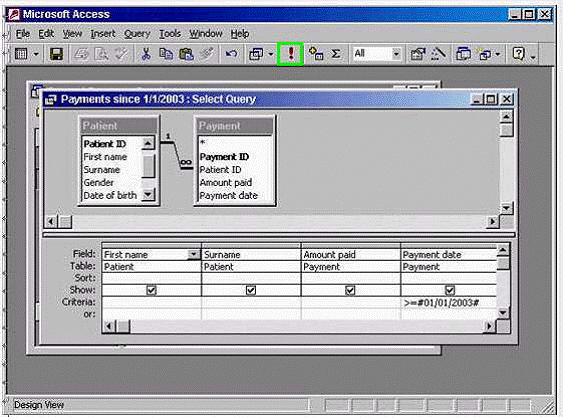Screen dimensions: 563x417
Task: Click the Sort cell under Surname
Action: [251, 278]
